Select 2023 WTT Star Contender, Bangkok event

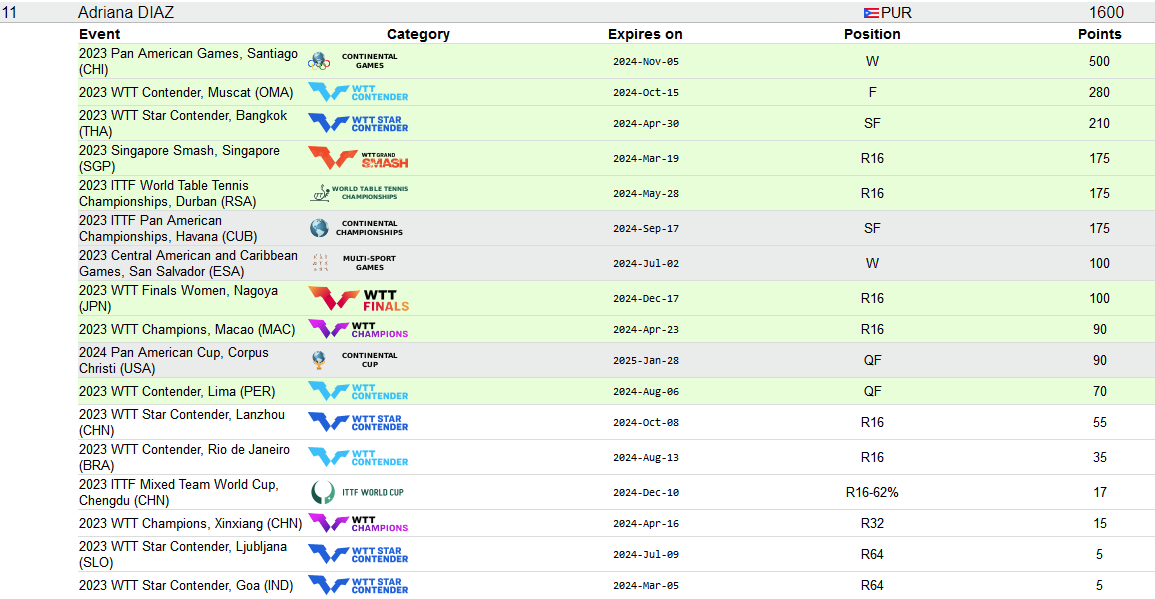(x=183, y=123)
